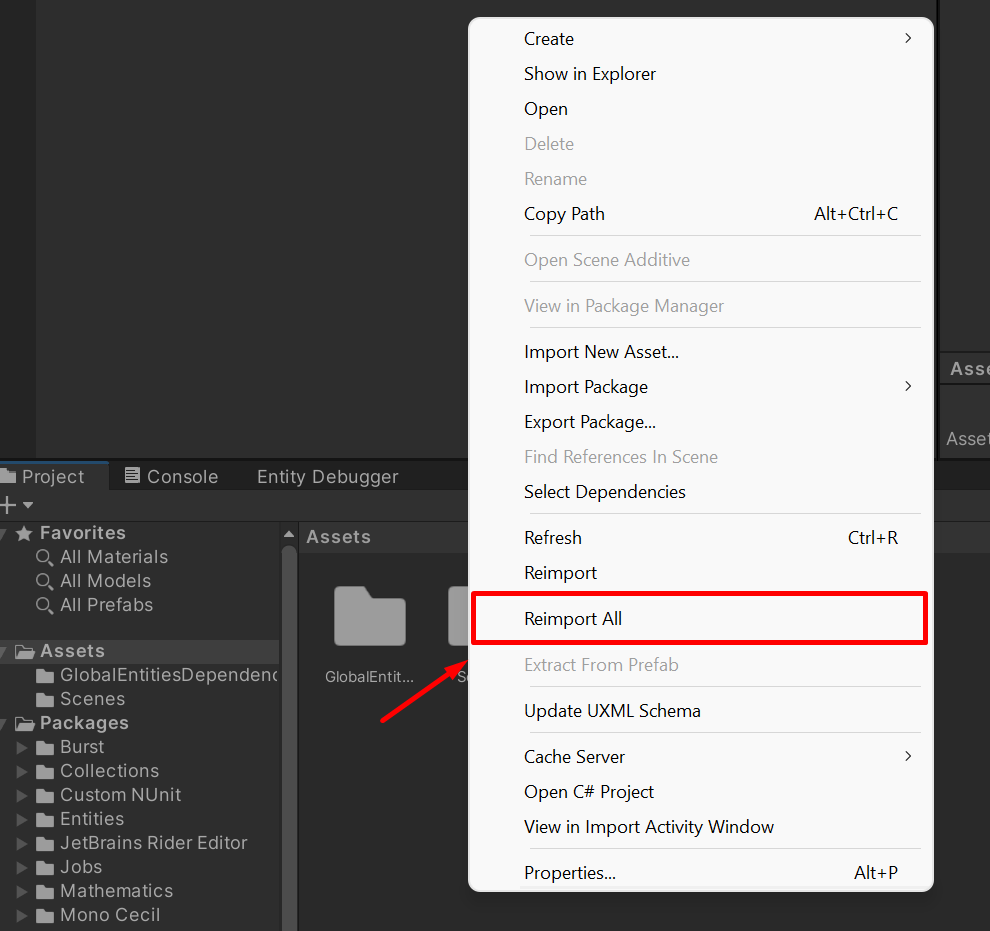
Task: Click search icon beside All Prefabs
Action: (x=44, y=605)
